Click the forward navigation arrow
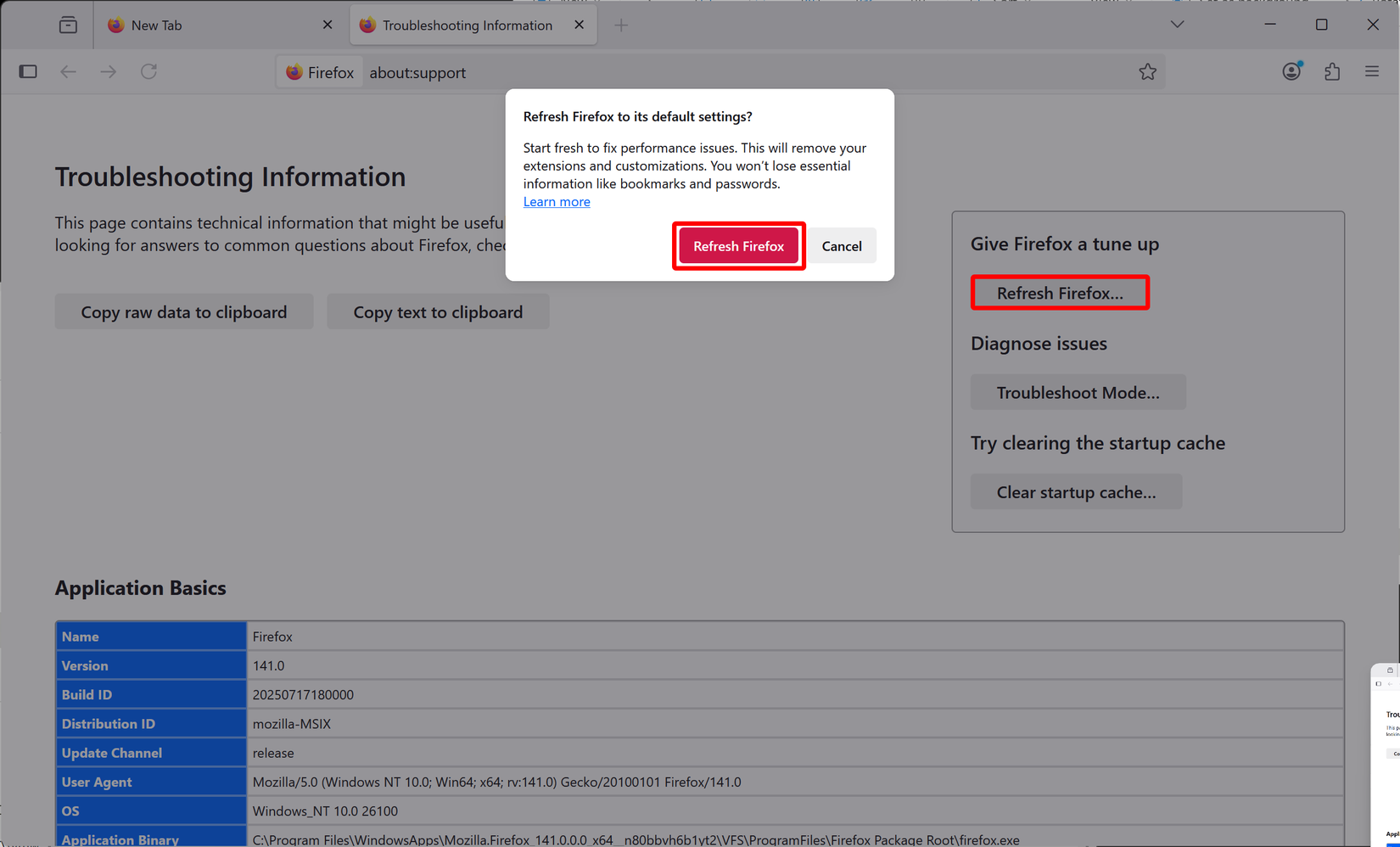 pyautogui.click(x=108, y=71)
